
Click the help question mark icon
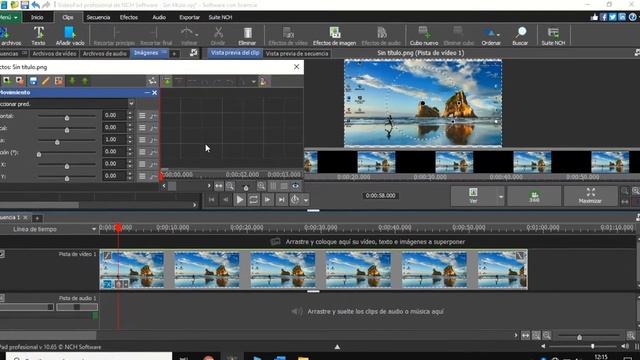point(632,17)
